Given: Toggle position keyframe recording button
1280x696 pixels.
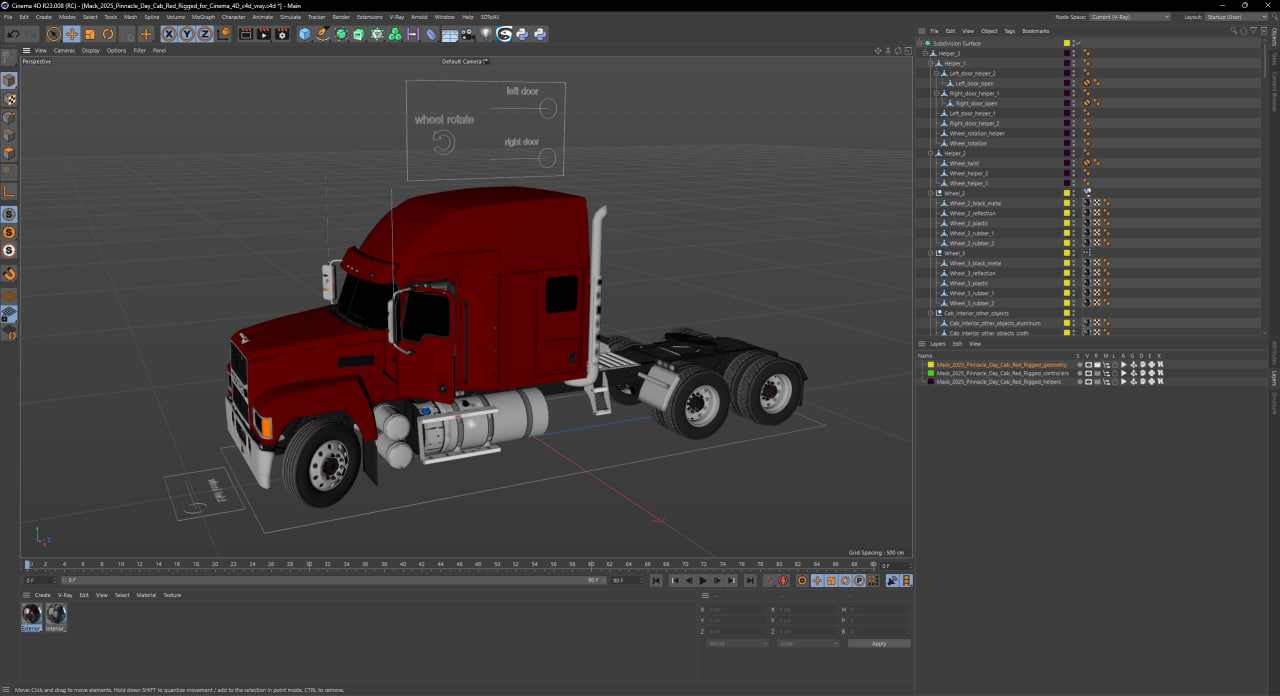Looking at the screenshot, I should pyautogui.click(x=817, y=580).
